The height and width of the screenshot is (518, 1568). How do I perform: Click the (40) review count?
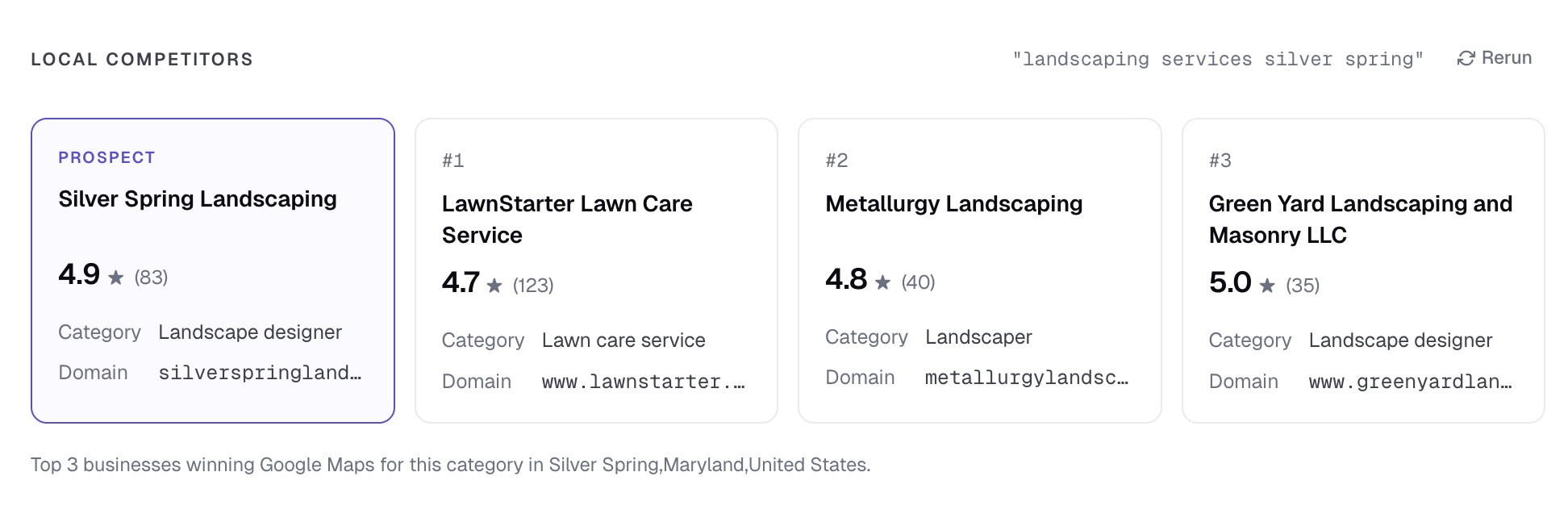pyautogui.click(x=918, y=282)
